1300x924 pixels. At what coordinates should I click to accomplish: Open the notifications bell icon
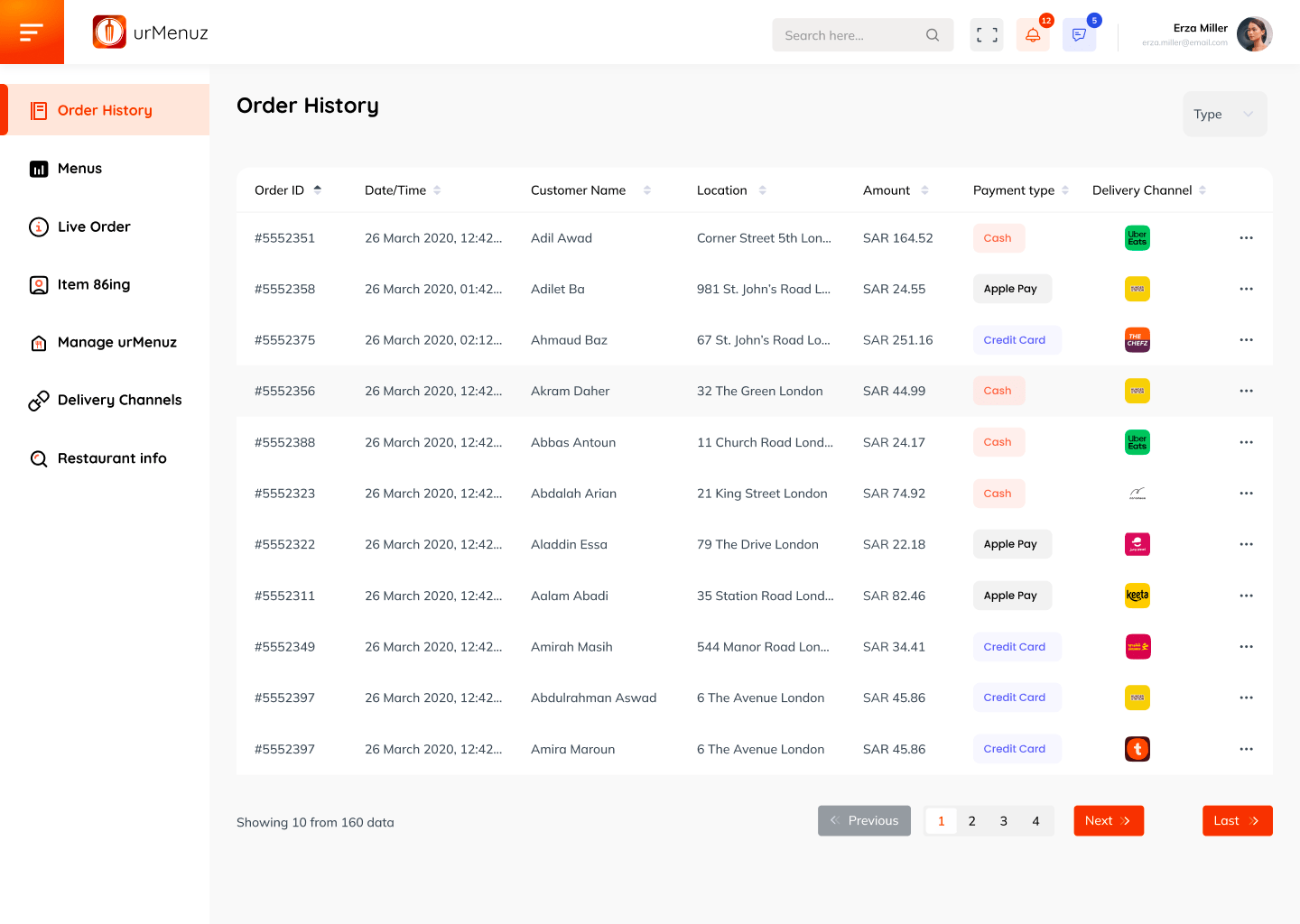click(1033, 35)
